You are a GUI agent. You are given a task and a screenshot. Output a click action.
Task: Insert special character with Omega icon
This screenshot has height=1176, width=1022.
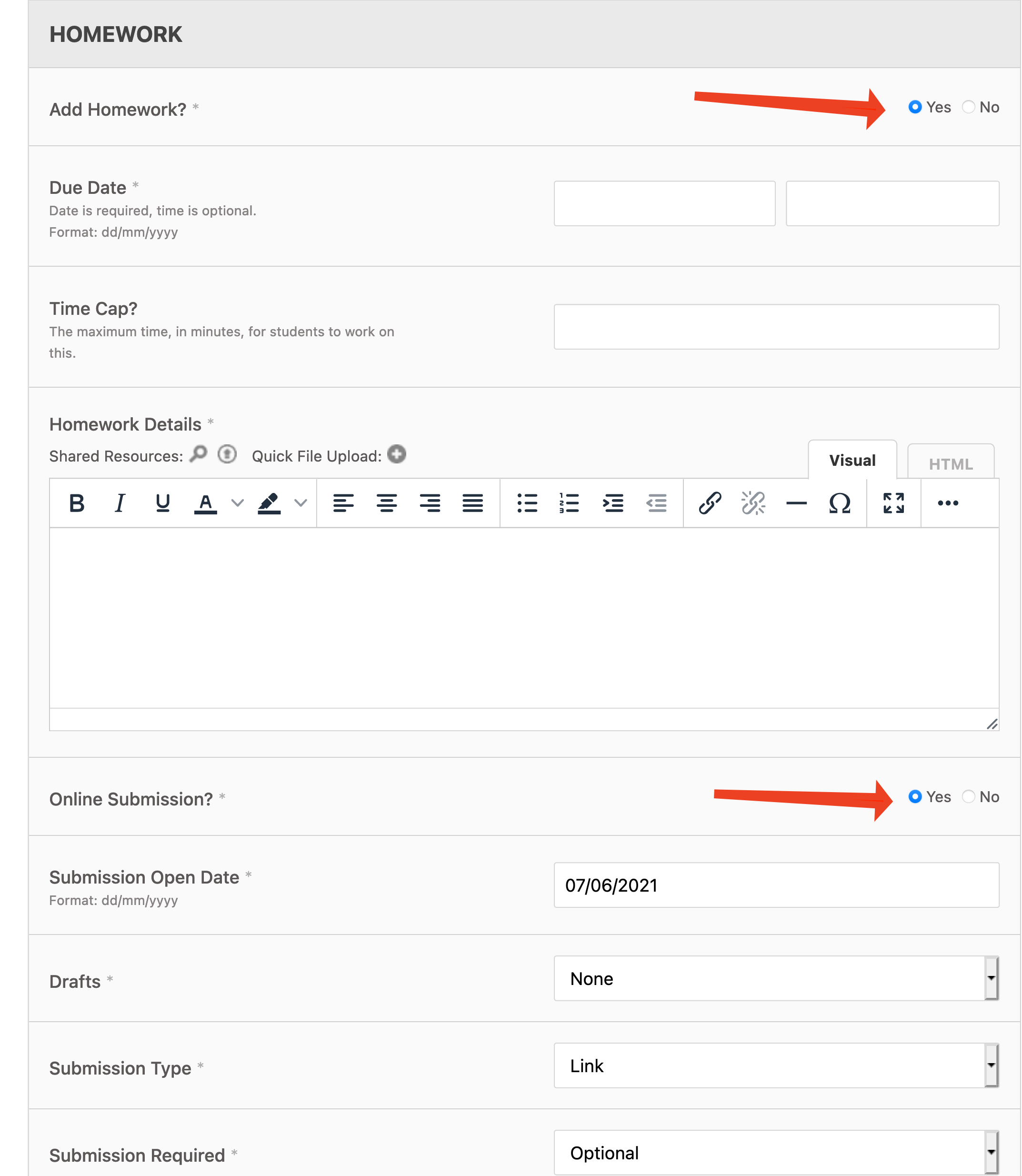pos(840,503)
